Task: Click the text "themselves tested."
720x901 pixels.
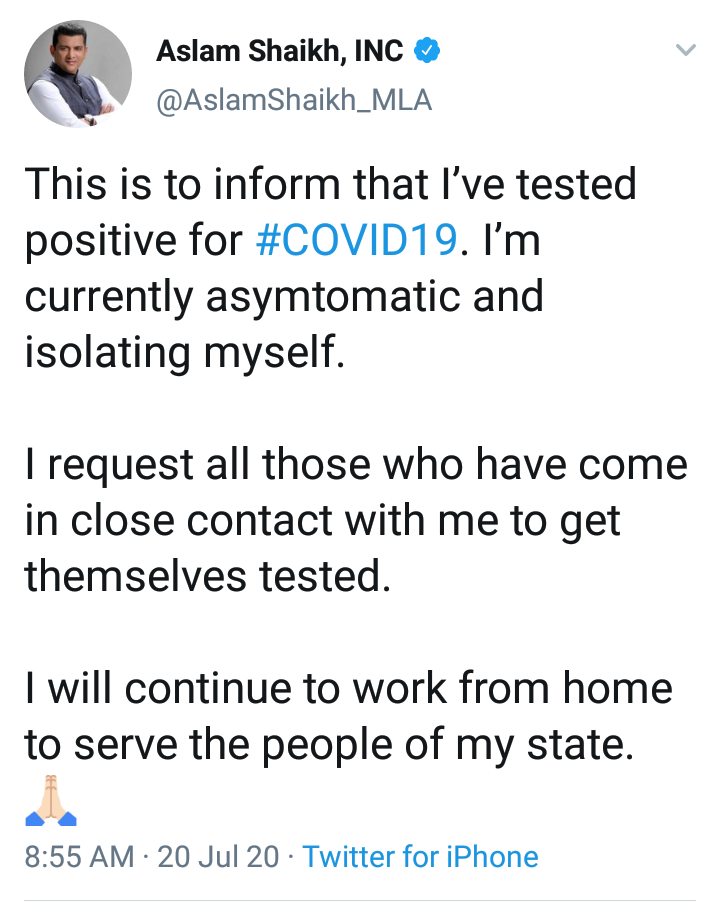Action: (206, 575)
